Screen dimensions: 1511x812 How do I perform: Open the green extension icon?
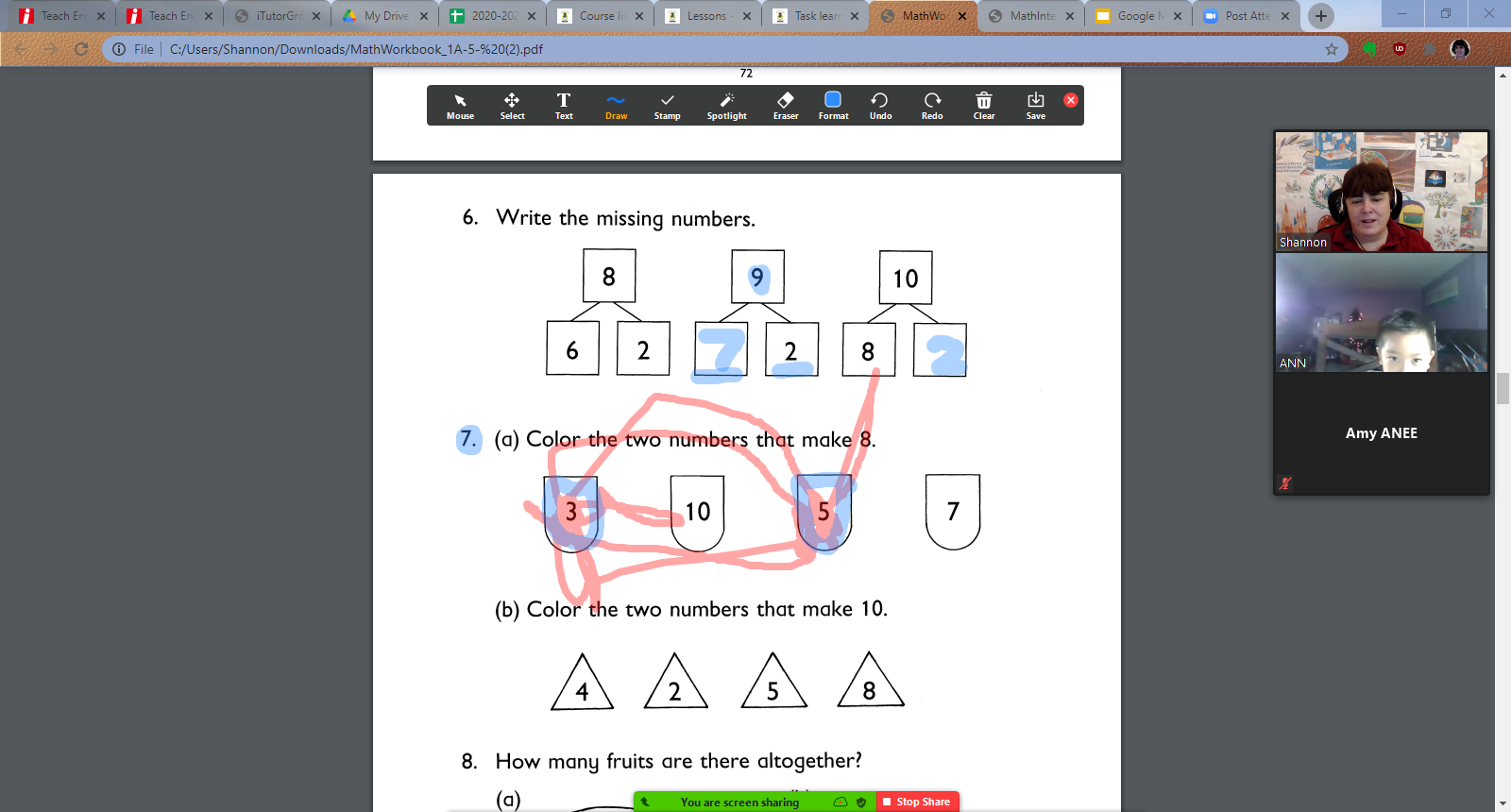(1369, 49)
